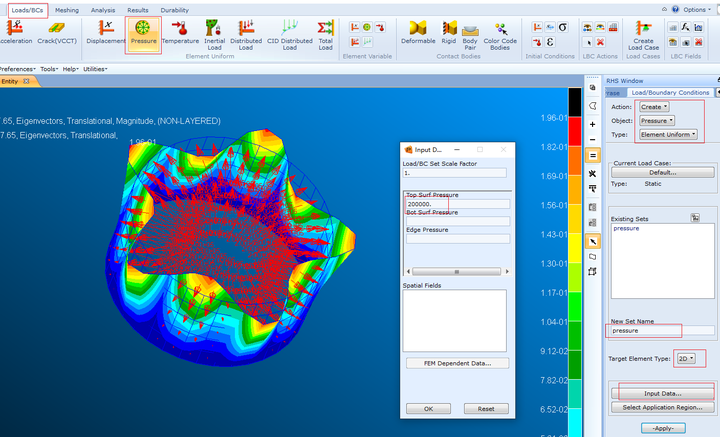Click the FEM Dependent Data button
Viewport: 720px width, 437px height.
457,363
